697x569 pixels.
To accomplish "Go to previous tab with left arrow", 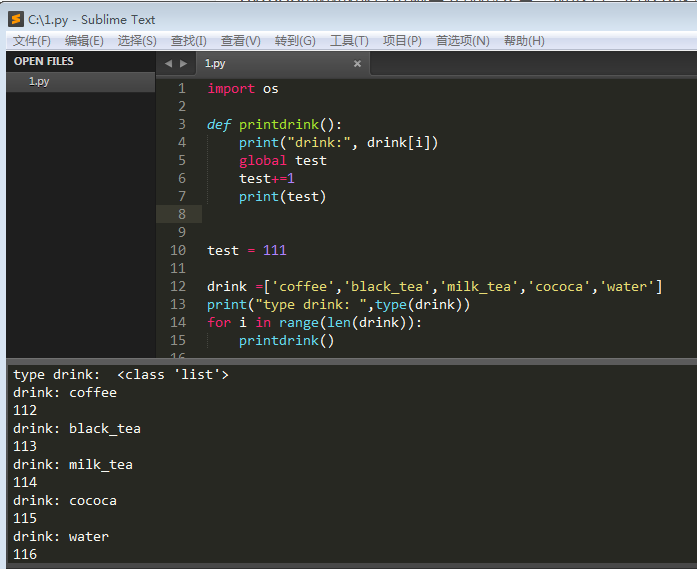I will 168,64.
